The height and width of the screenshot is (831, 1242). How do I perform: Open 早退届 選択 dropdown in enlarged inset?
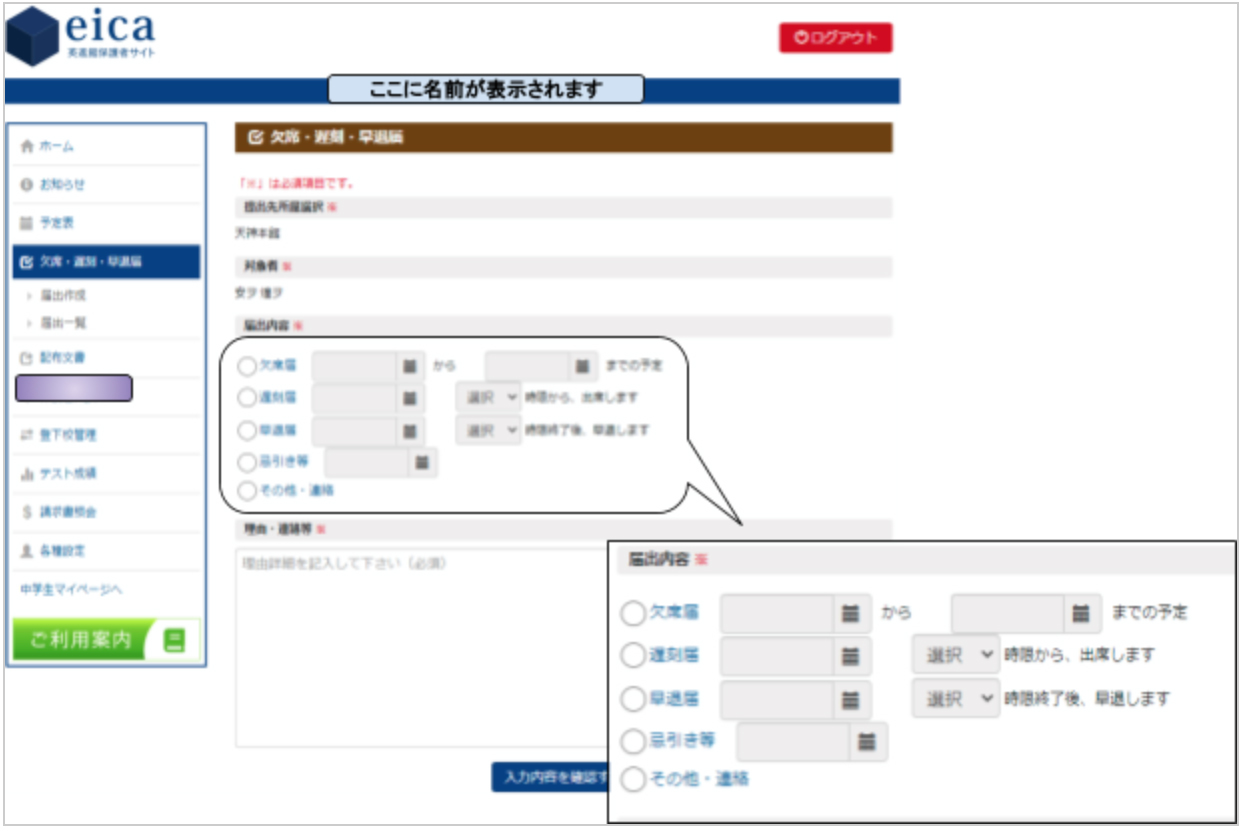point(955,698)
